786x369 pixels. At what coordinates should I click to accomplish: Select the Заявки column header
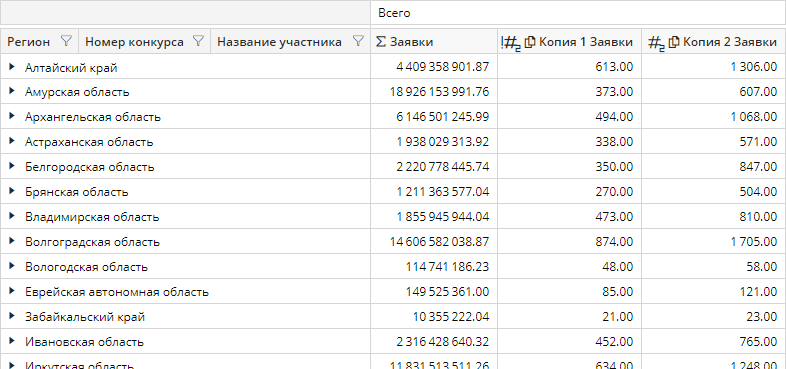pyautogui.click(x=434, y=42)
